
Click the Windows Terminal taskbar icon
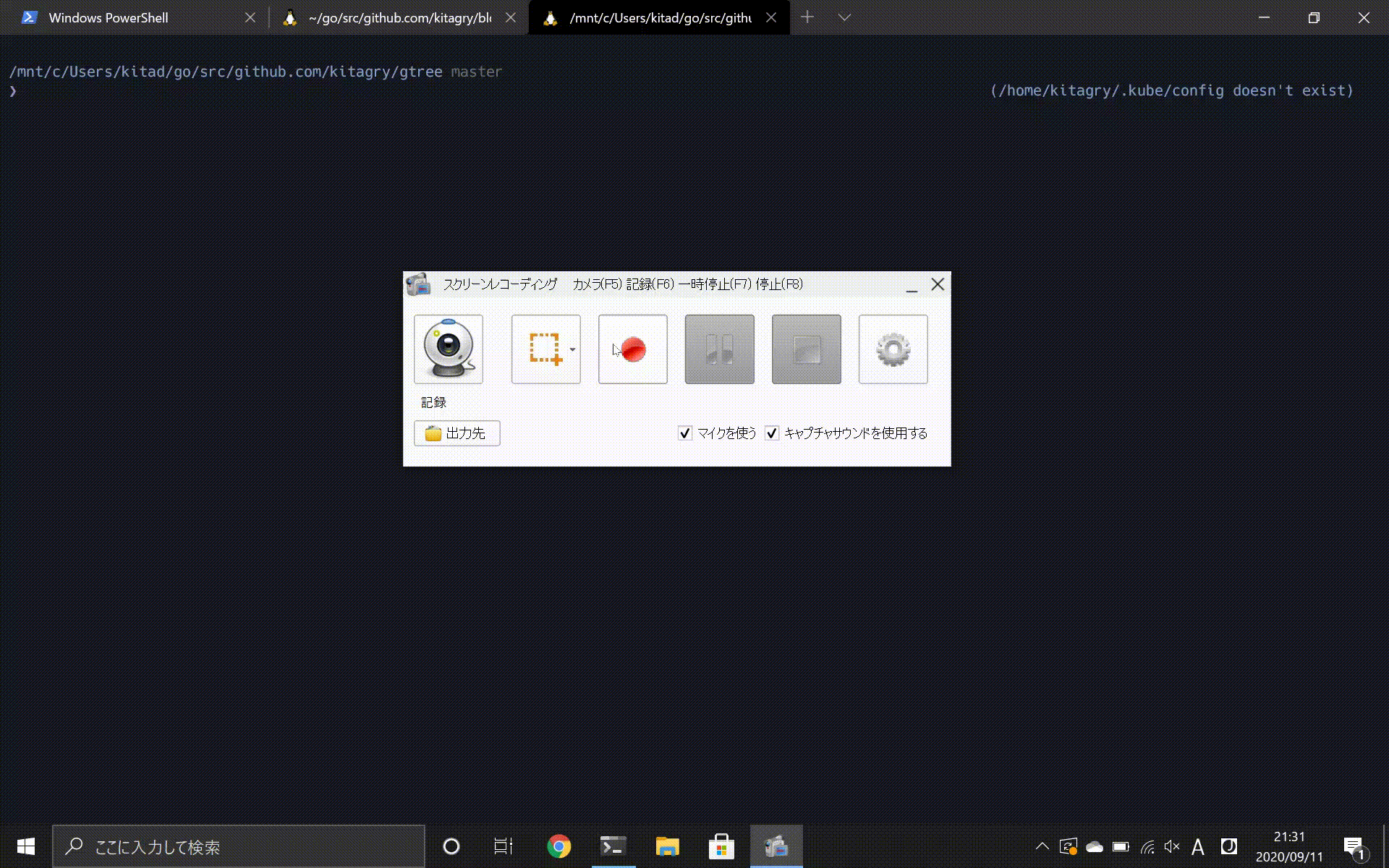coord(613,846)
